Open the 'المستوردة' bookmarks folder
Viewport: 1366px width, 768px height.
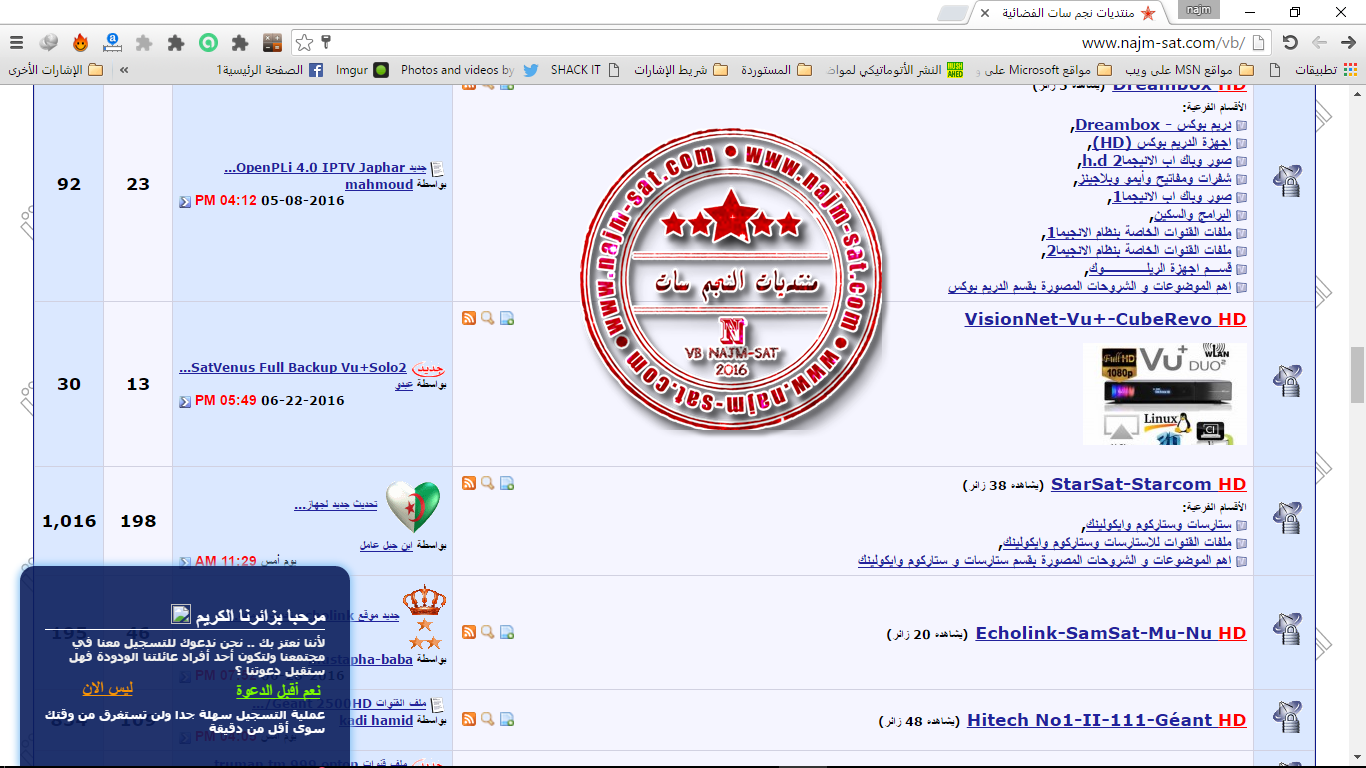click(x=777, y=70)
